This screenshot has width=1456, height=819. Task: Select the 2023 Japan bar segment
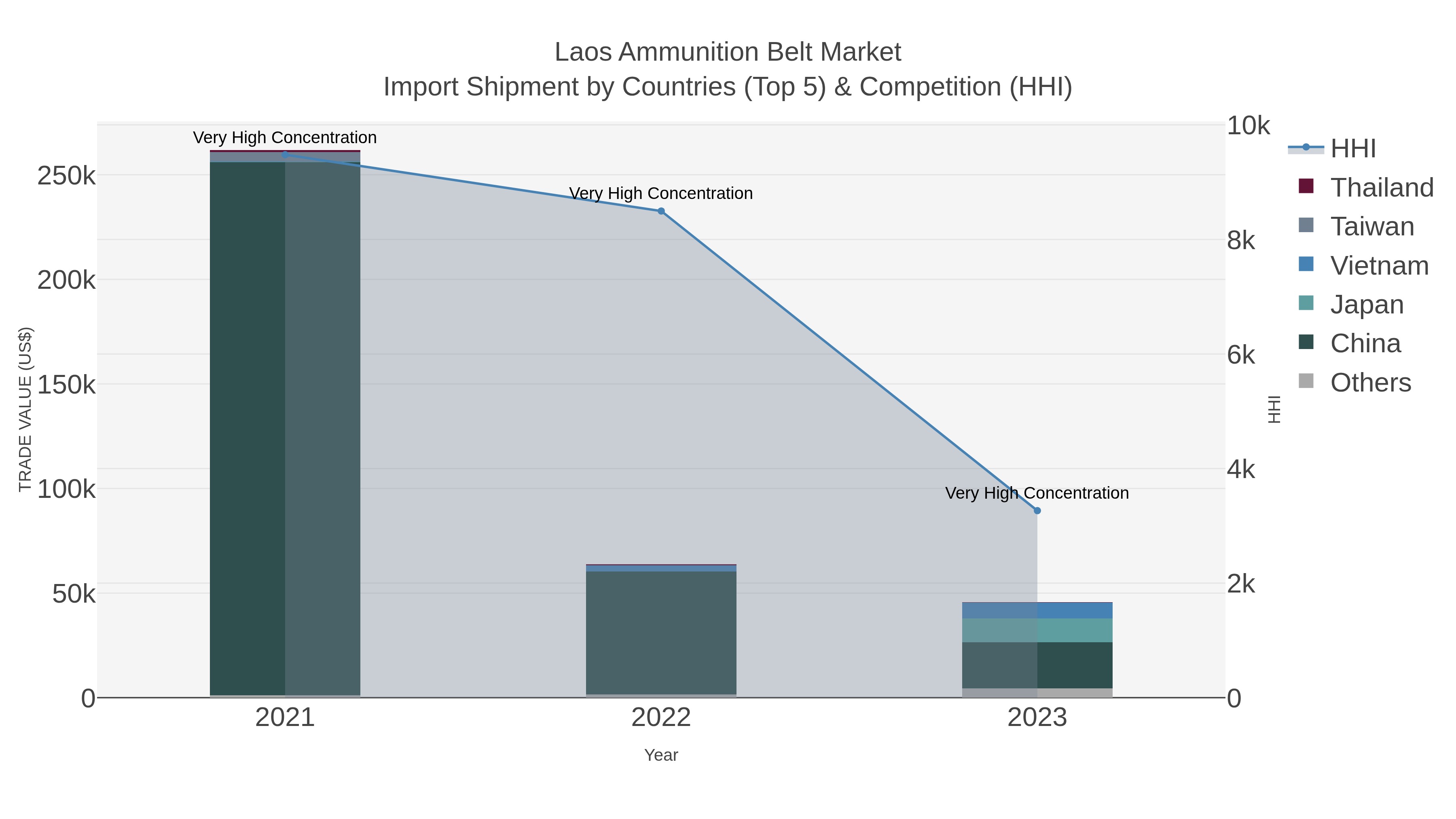(x=1037, y=630)
